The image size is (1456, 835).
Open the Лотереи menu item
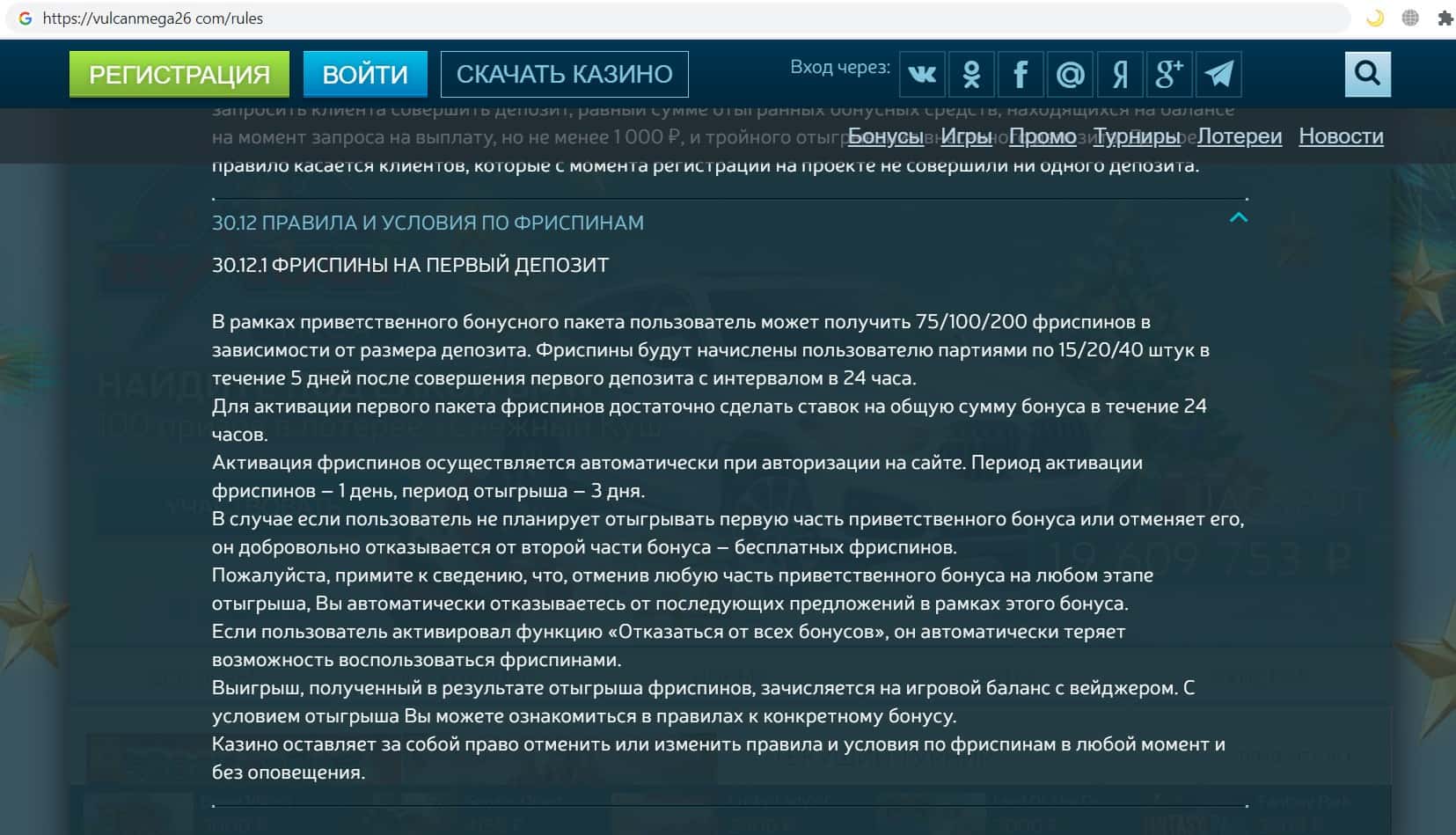pyautogui.click(x=1240, y=136)
